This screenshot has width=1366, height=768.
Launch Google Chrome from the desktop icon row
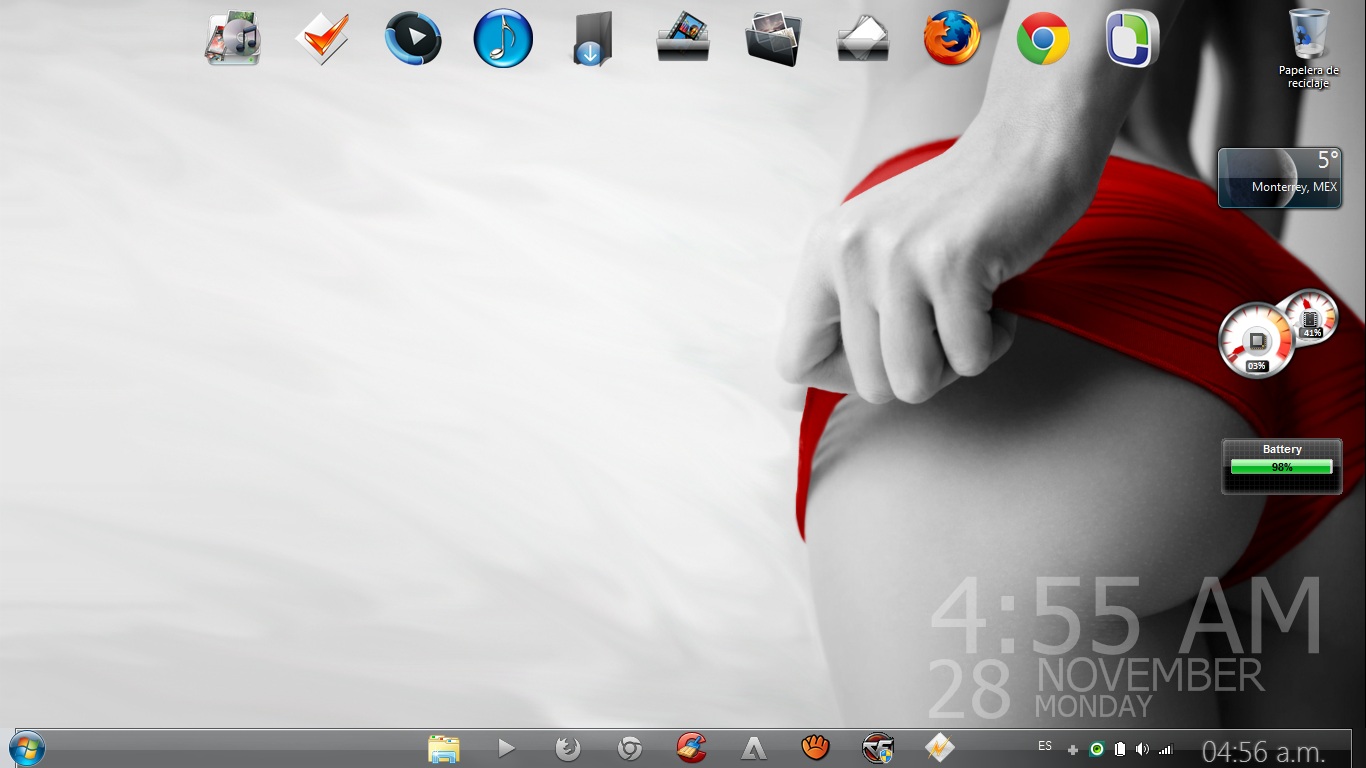click(x=1043, y=39)
